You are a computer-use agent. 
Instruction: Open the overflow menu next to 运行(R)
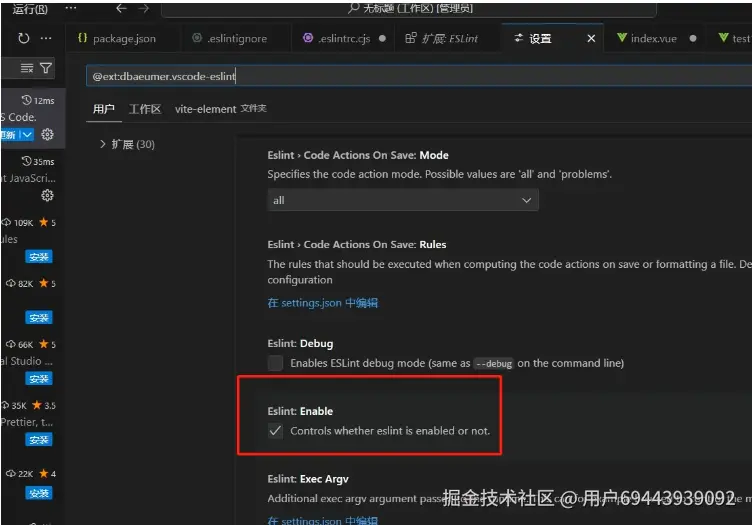[x=70, y=8]
